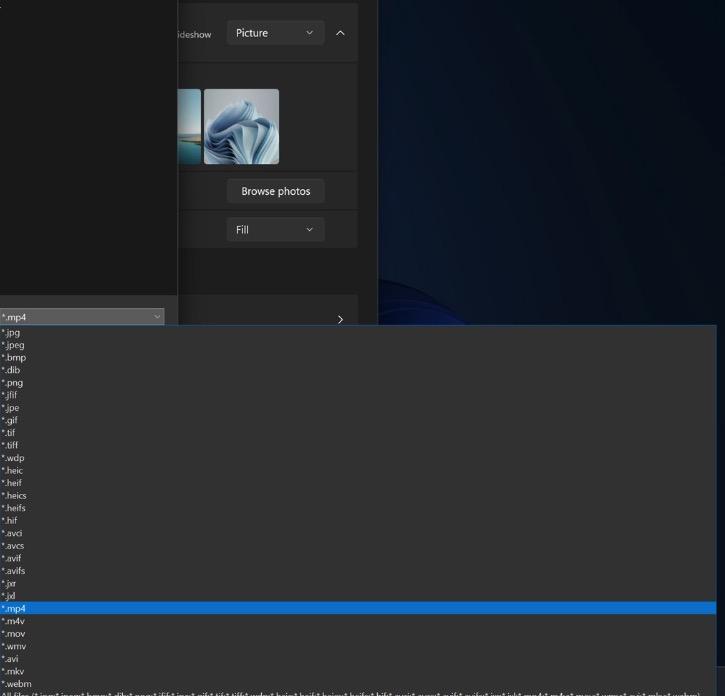The width and height of the screenshot is (725, 696).
Task: Select the *.avif file type entry
Action: 13,559
